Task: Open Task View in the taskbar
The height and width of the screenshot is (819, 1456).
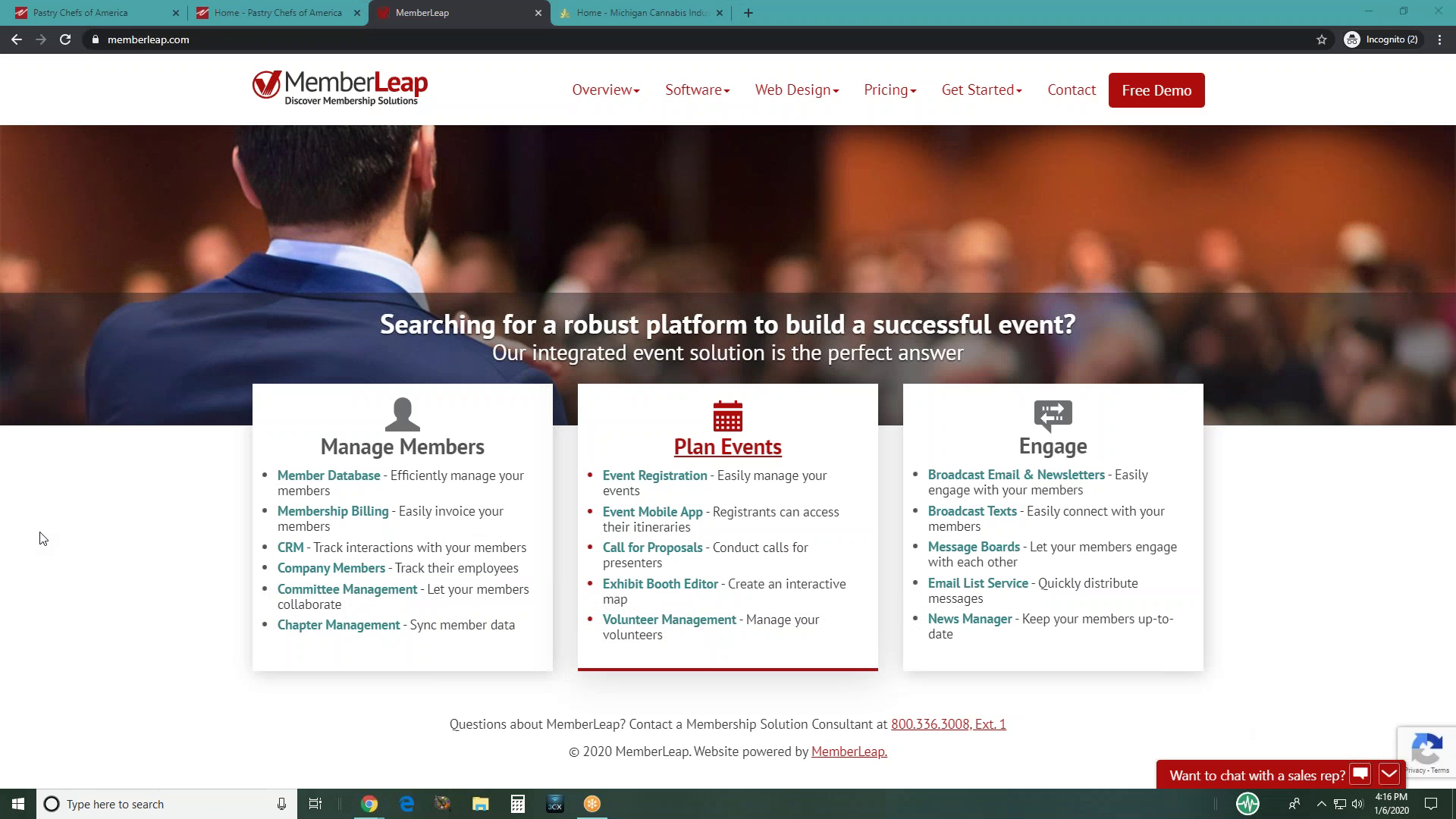Action: pyautogui.click(x=315, y=804)
